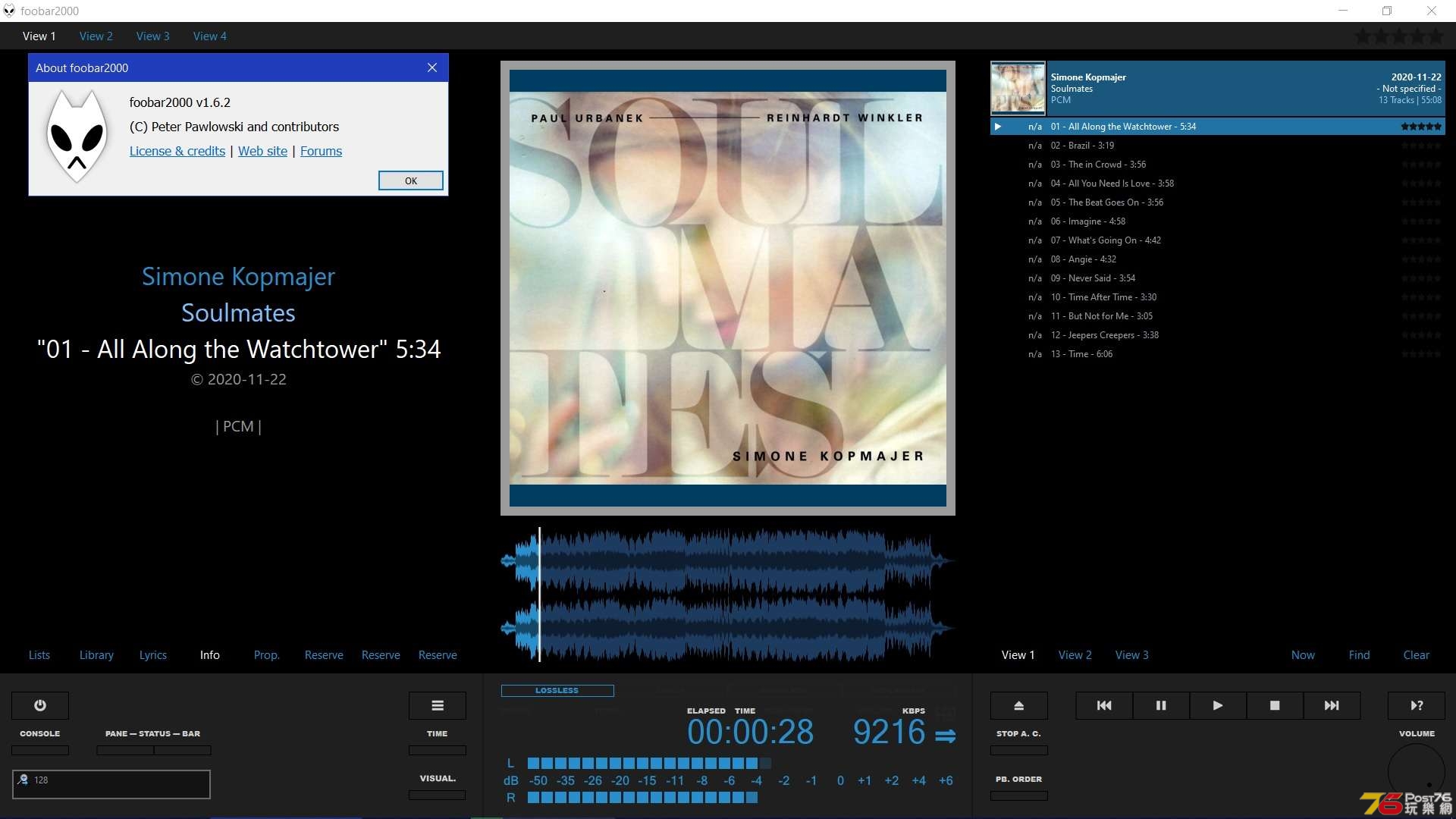Viewport: 1456px width, 819px height.
Task: Click the foobar2000 alien logo in About dialog
Action: point(76,136)
